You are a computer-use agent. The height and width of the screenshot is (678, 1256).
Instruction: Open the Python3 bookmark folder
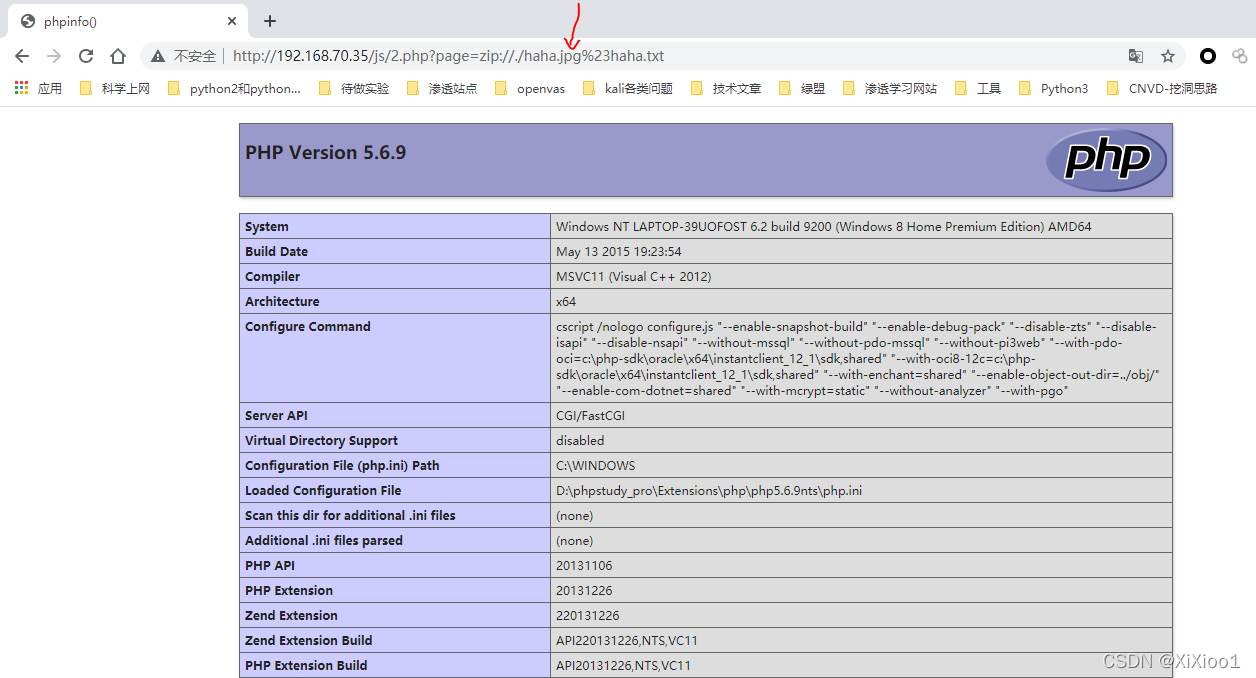click(1053, 88)
